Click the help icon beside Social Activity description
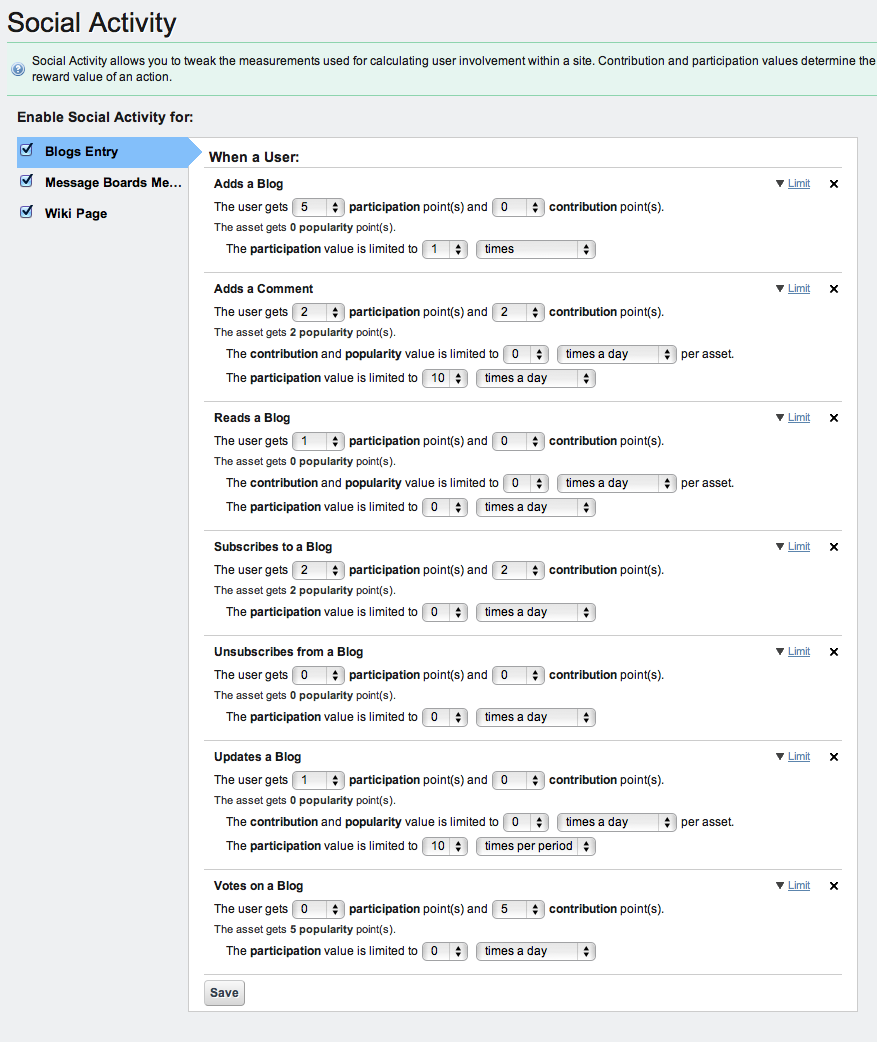Image resolution: width=877 pixels, height=1042 pixels. 18,69
